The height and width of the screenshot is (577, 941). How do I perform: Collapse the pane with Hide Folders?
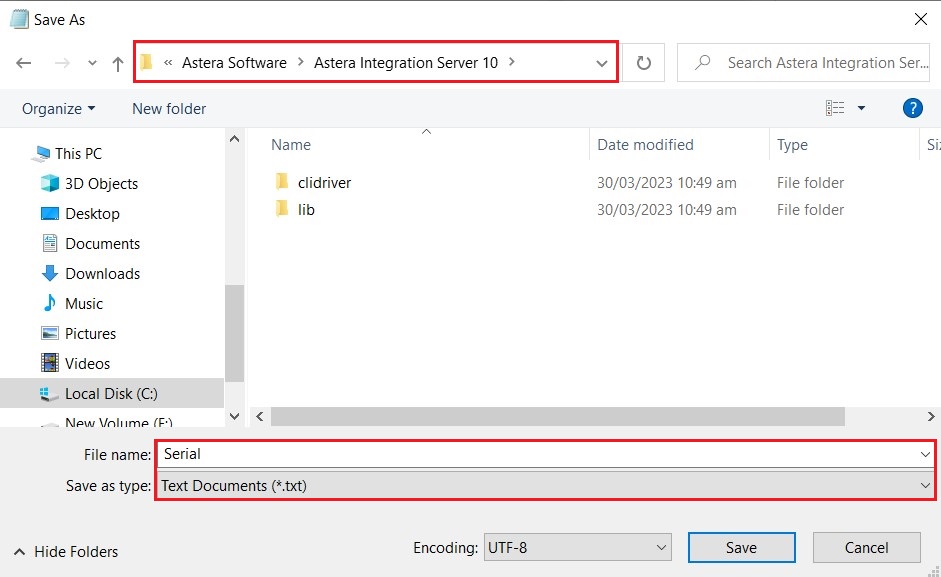click(x=66, y=552)
